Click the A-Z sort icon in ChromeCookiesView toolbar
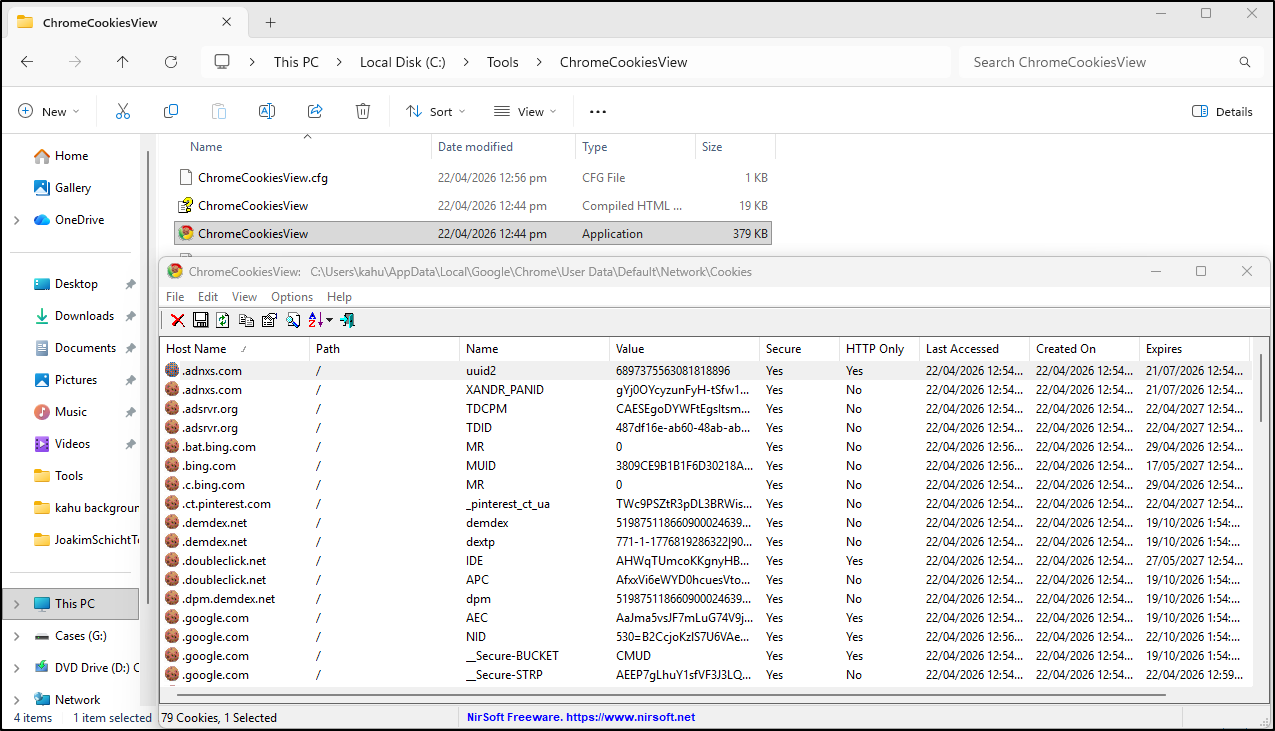Image resolution: width=1275 pixels, height=731 pixels. point(315,320)
